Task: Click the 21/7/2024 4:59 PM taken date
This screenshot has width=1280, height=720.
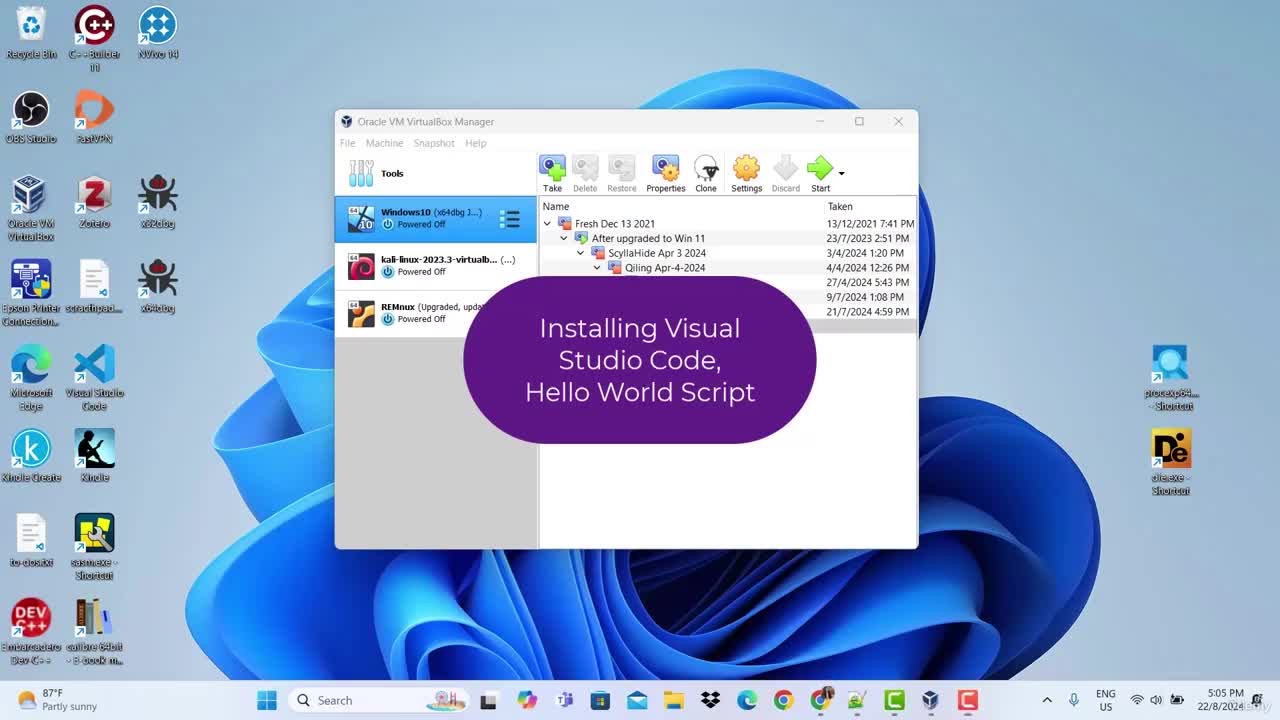Action: click(x=868, y=312)
